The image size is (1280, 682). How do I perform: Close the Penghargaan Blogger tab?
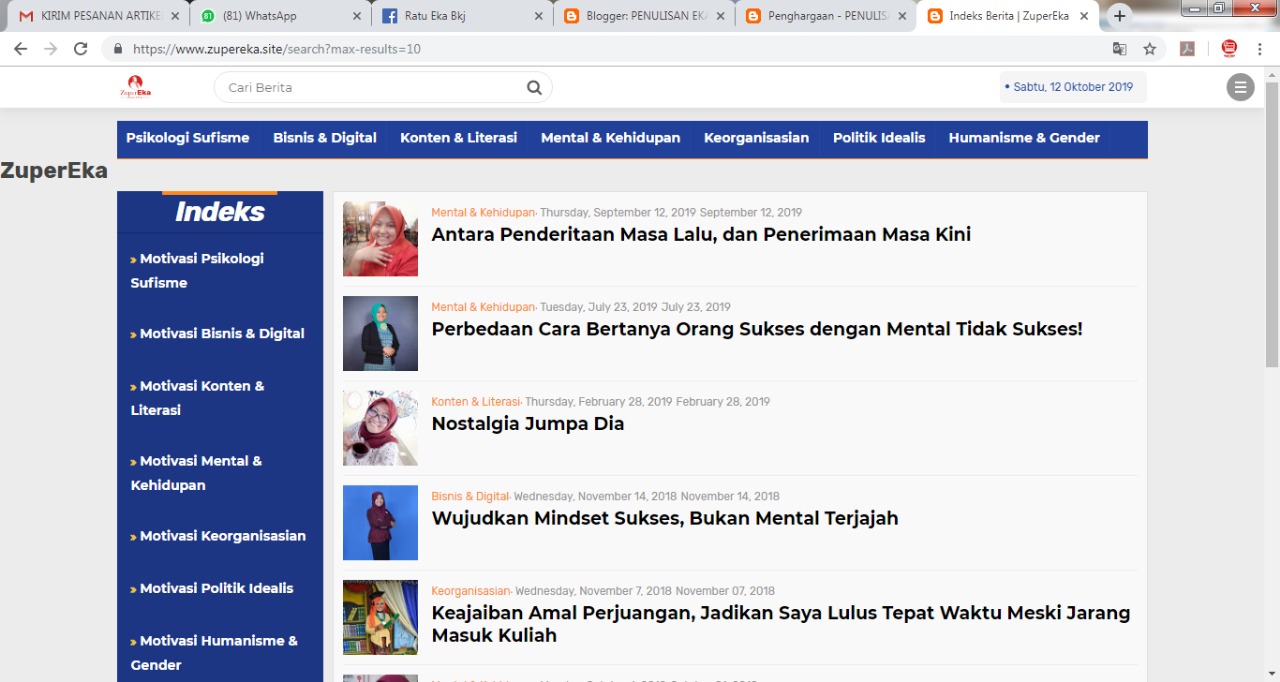tap(902, 16)
